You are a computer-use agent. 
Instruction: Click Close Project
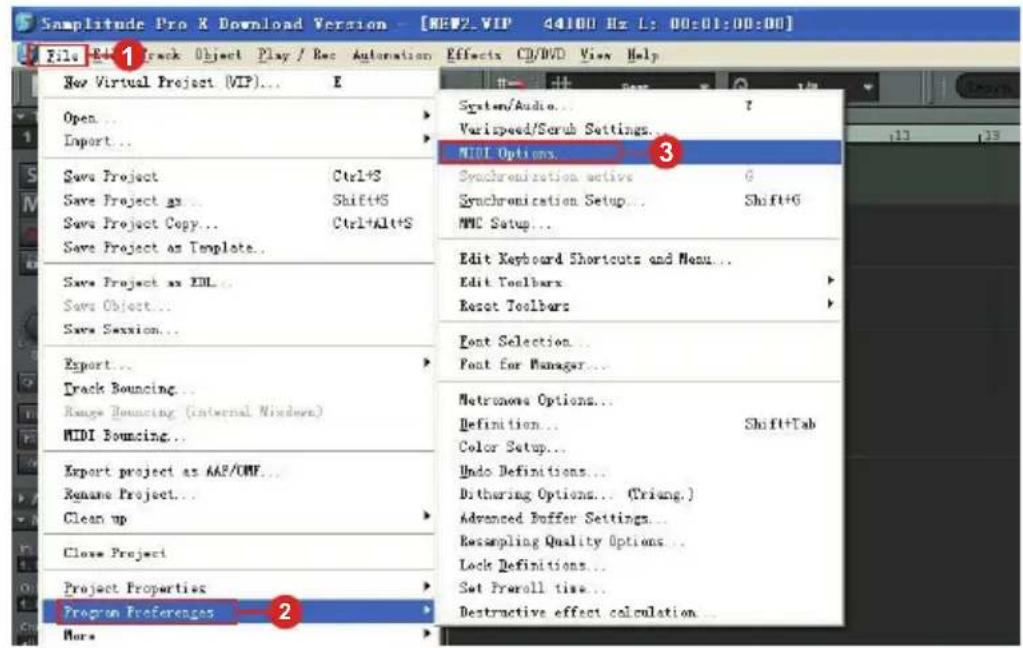[239, 553]
